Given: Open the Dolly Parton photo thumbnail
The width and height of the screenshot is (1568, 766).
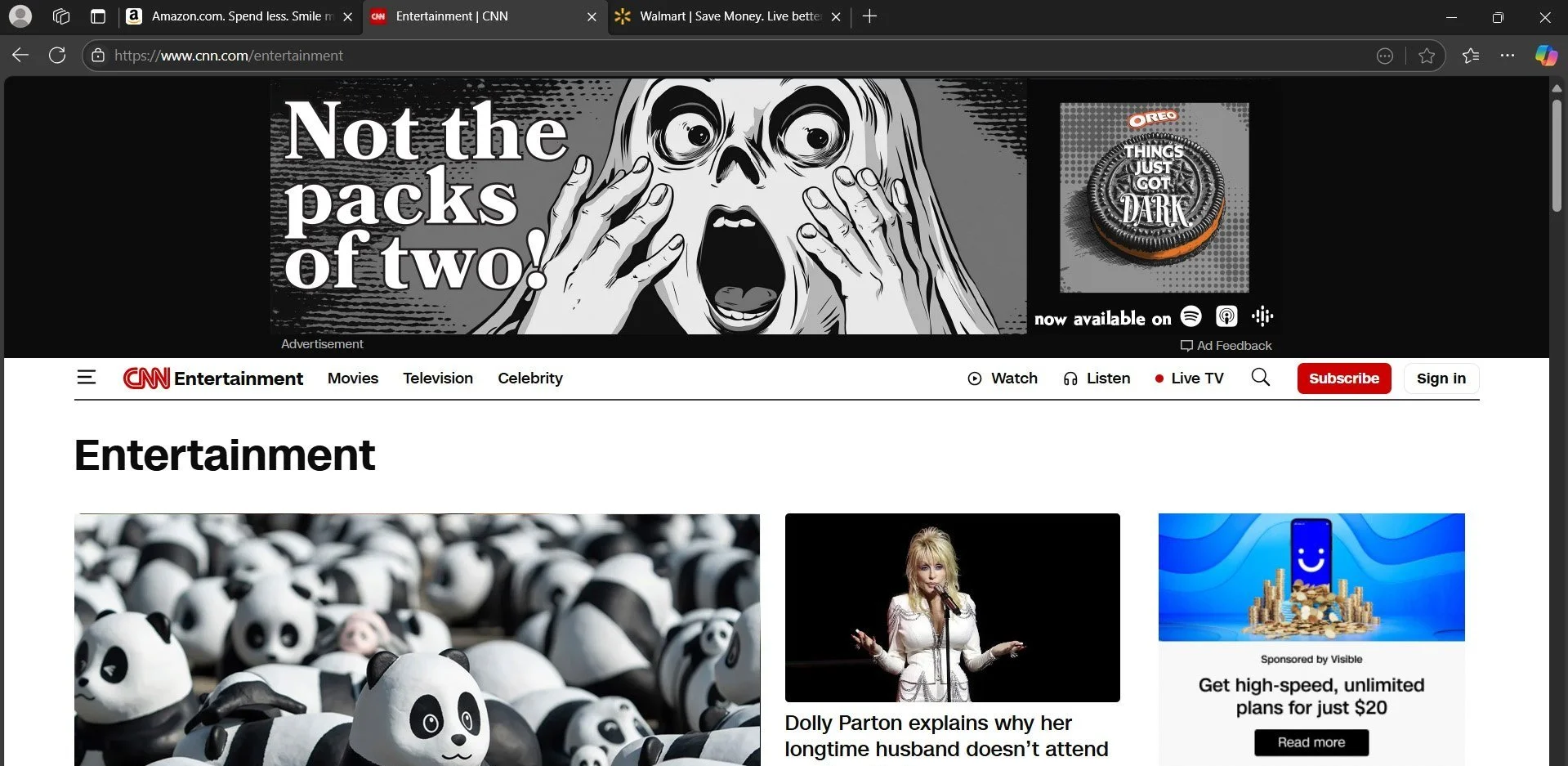Looking at the screenshot, I should tap(952, 607).
